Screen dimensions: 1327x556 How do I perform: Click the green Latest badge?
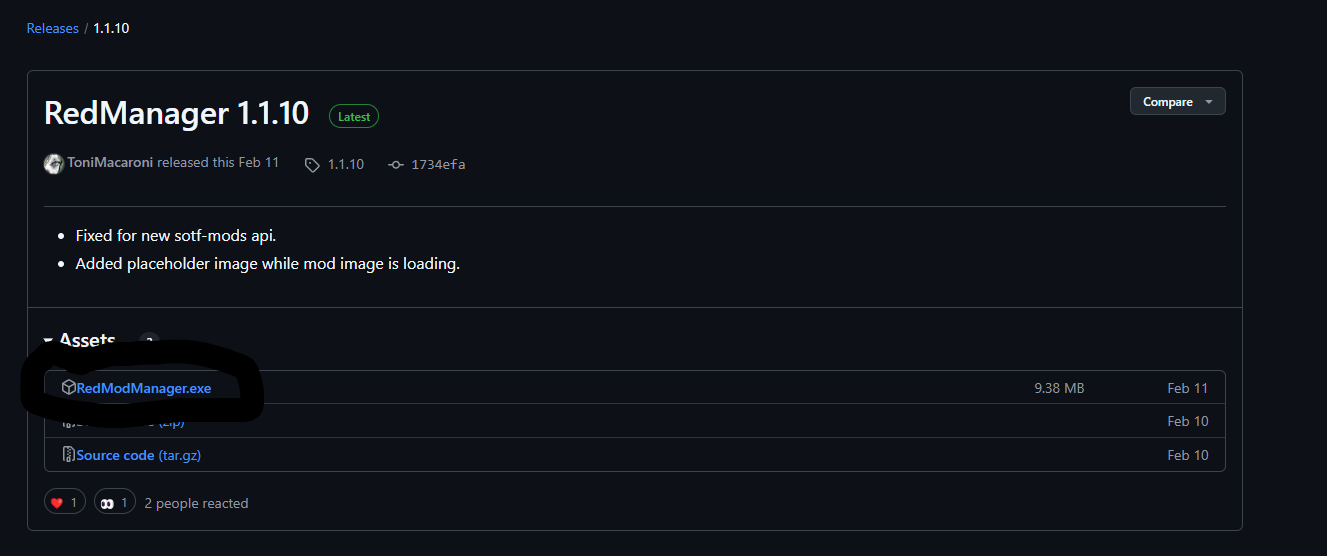(354, 117)
